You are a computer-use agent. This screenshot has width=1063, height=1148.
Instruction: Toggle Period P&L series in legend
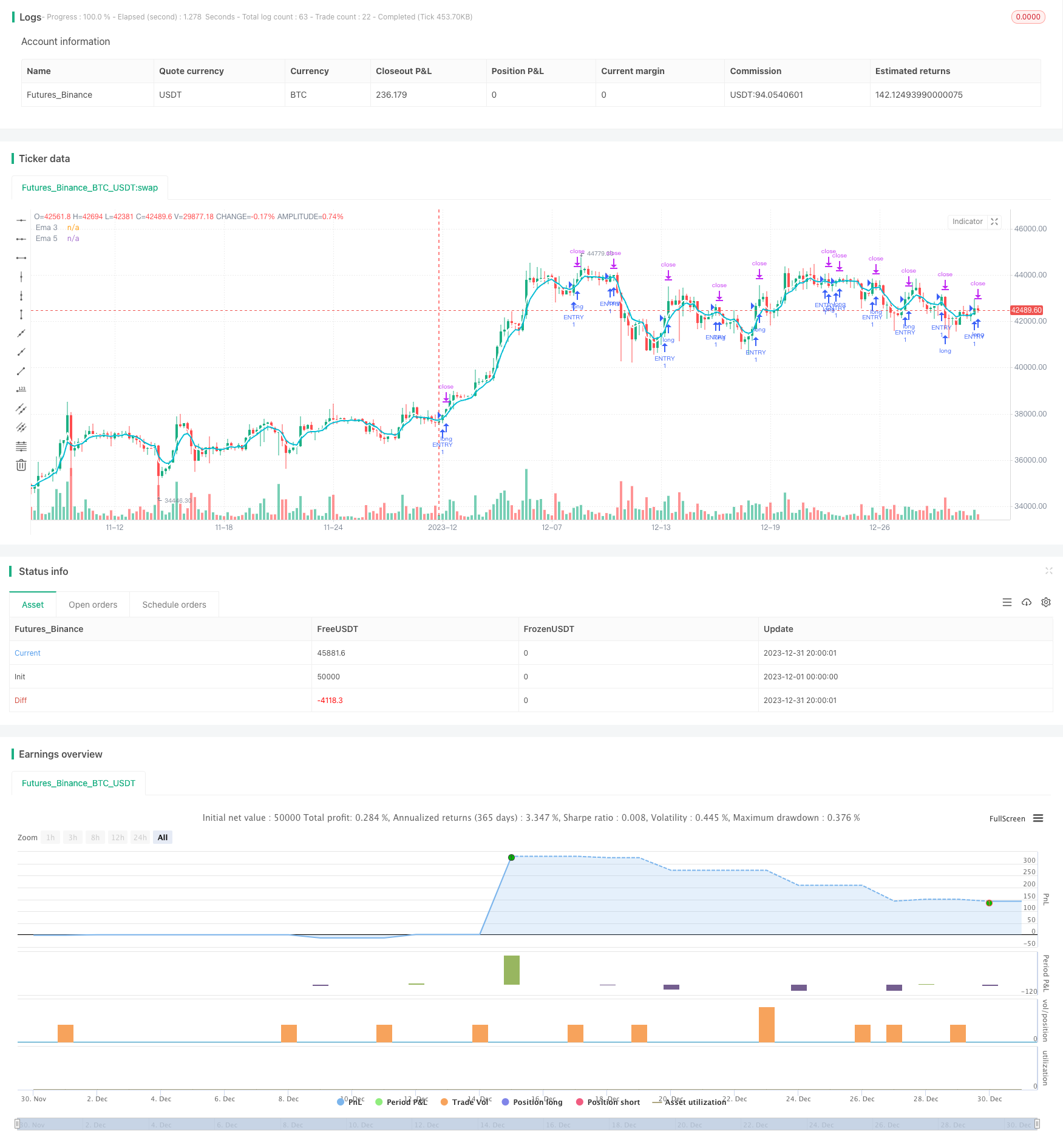tap(401, 1102)
